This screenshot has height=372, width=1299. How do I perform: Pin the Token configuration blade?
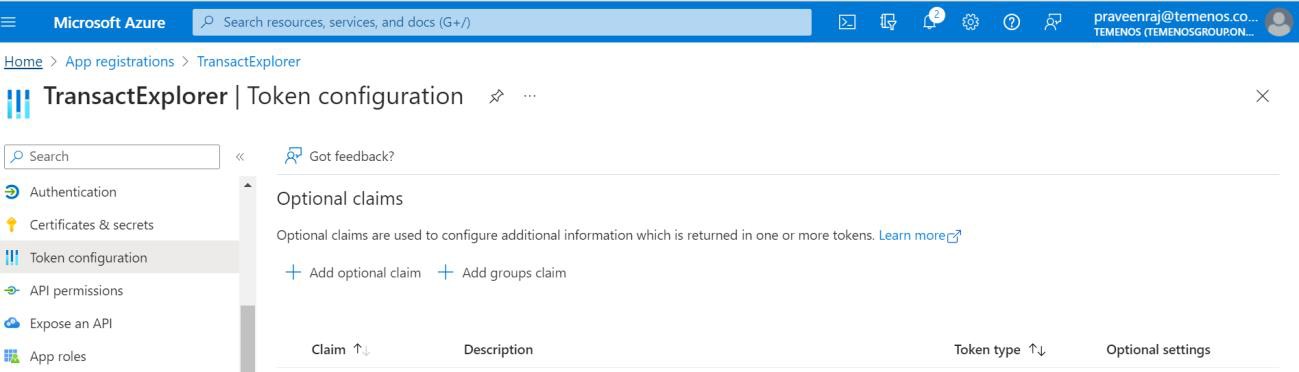click(x=496, y=96)
